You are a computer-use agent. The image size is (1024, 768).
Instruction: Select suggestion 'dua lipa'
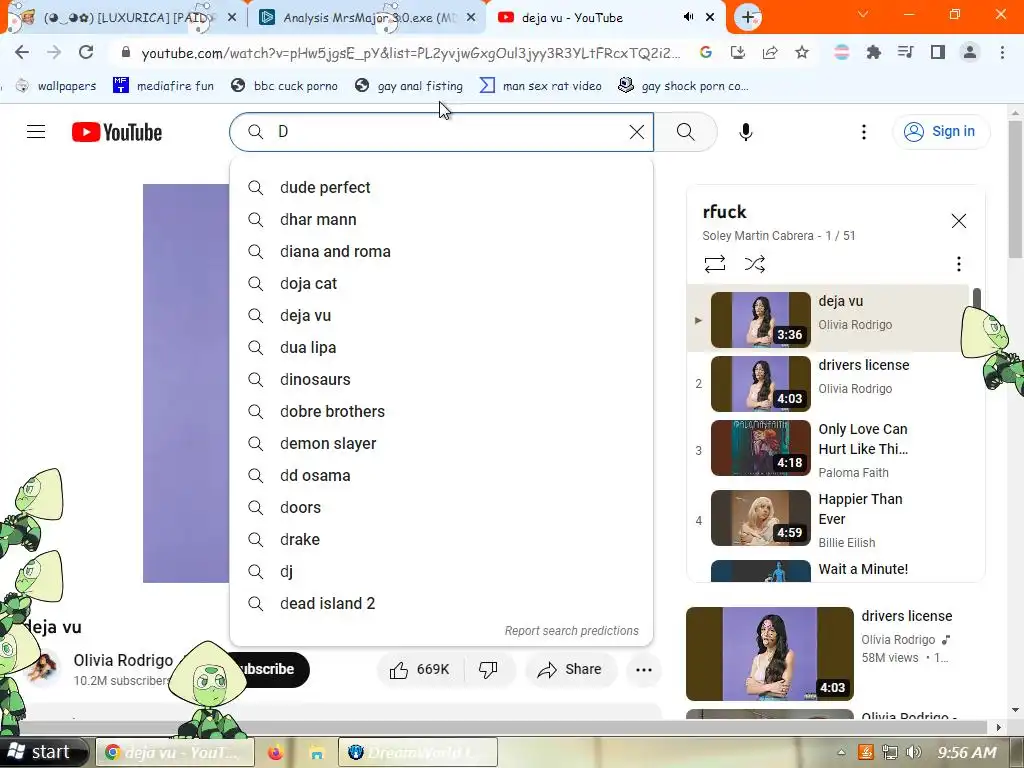point(441,347)
